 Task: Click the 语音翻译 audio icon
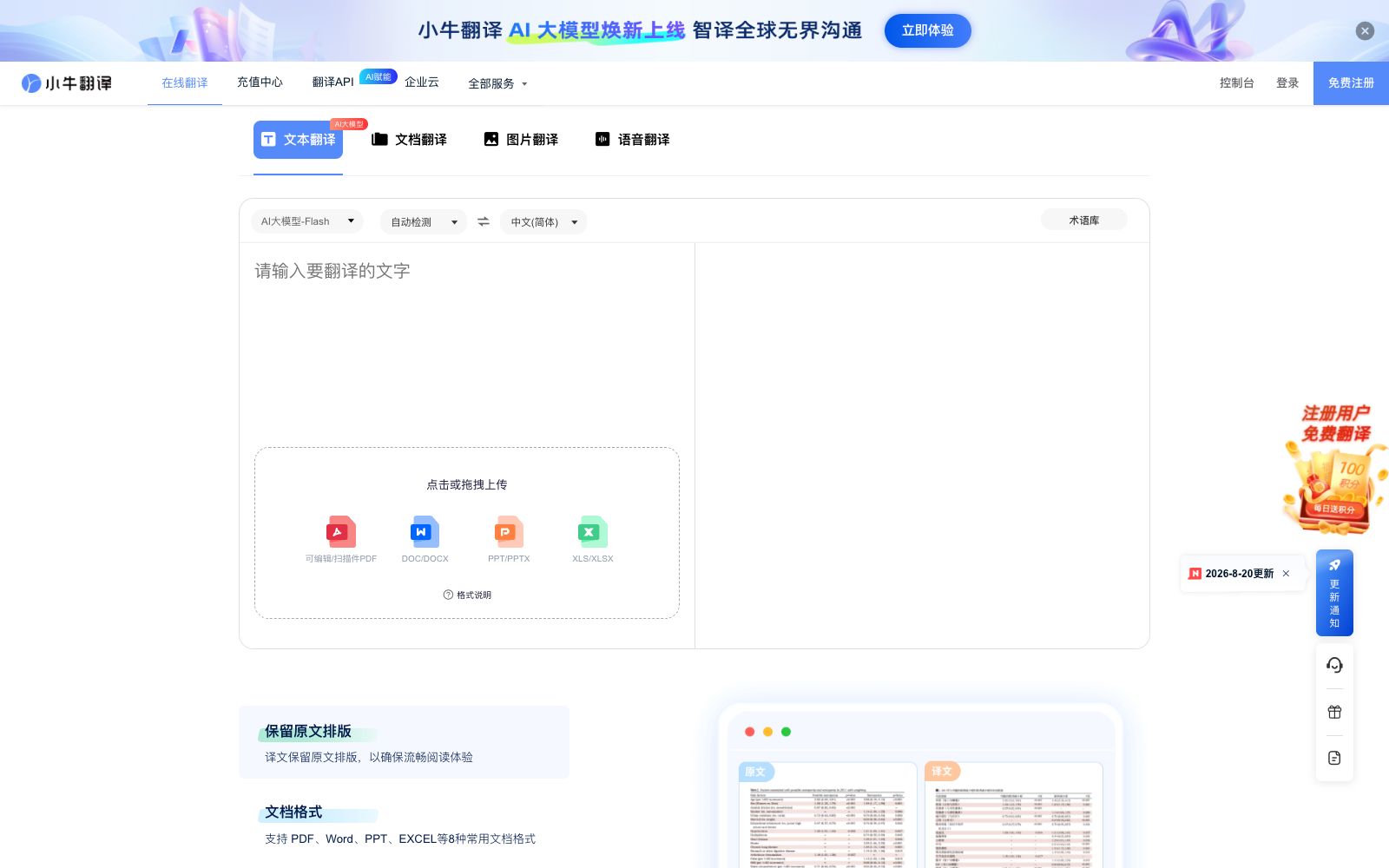602,139
